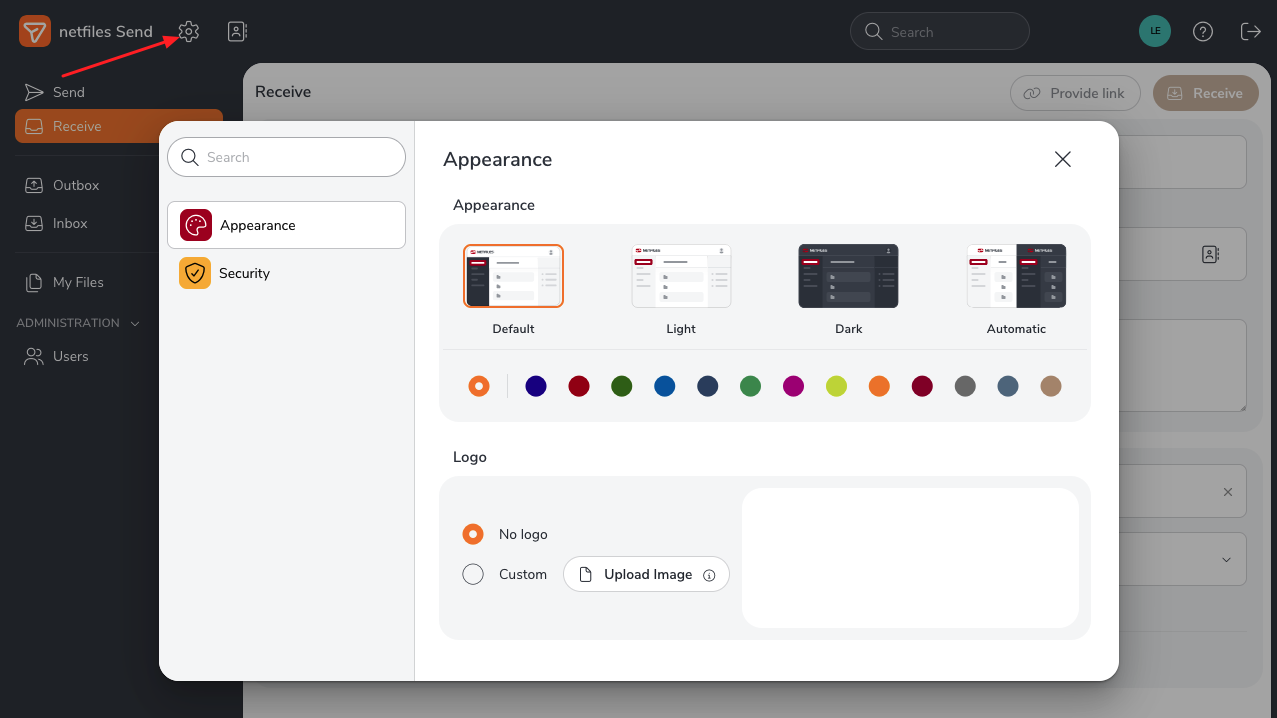Click the contacts icon in recipient field
1277x718 pixels.
point(1210,254)
